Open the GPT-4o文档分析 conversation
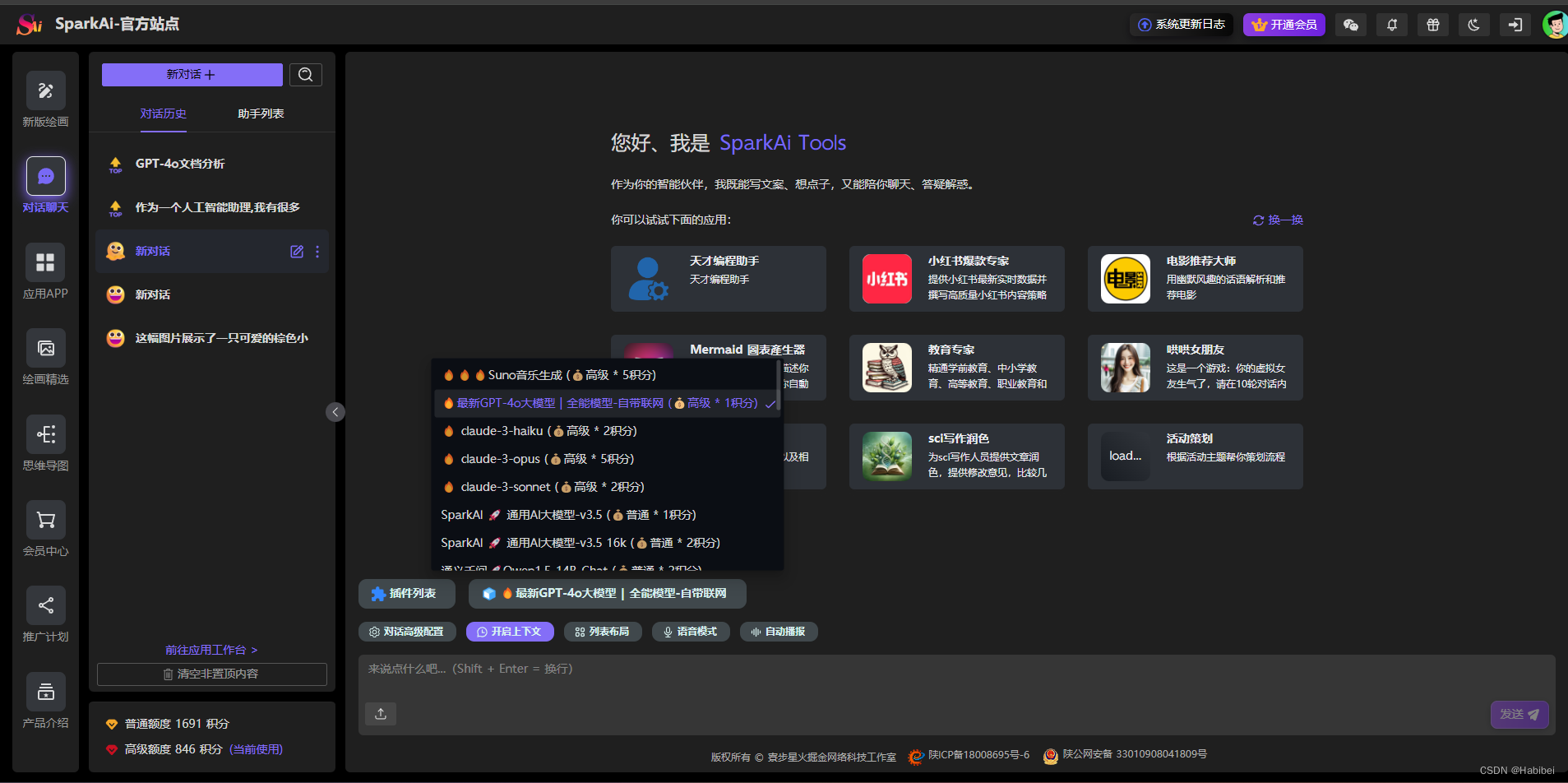This screenshot has height=783, width=1568. point(212,164)
